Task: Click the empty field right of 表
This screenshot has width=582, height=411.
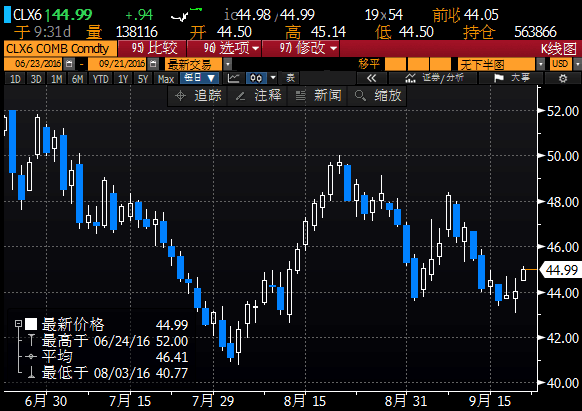Action: 327,78
